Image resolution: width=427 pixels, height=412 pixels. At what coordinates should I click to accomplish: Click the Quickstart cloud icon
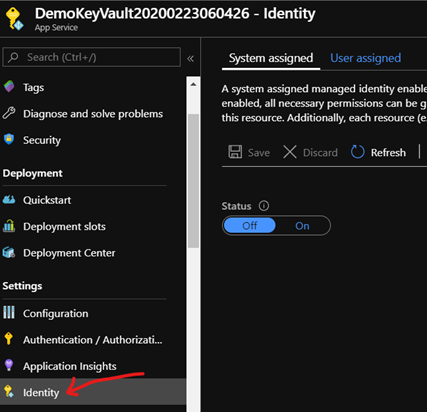pyautogui.click(x=9, y=200)
